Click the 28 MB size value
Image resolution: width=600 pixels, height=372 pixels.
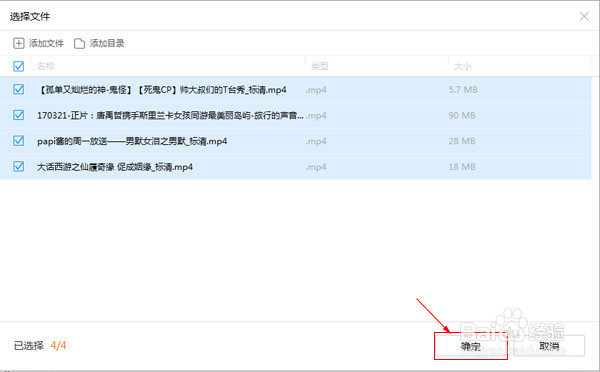(462, 141)
